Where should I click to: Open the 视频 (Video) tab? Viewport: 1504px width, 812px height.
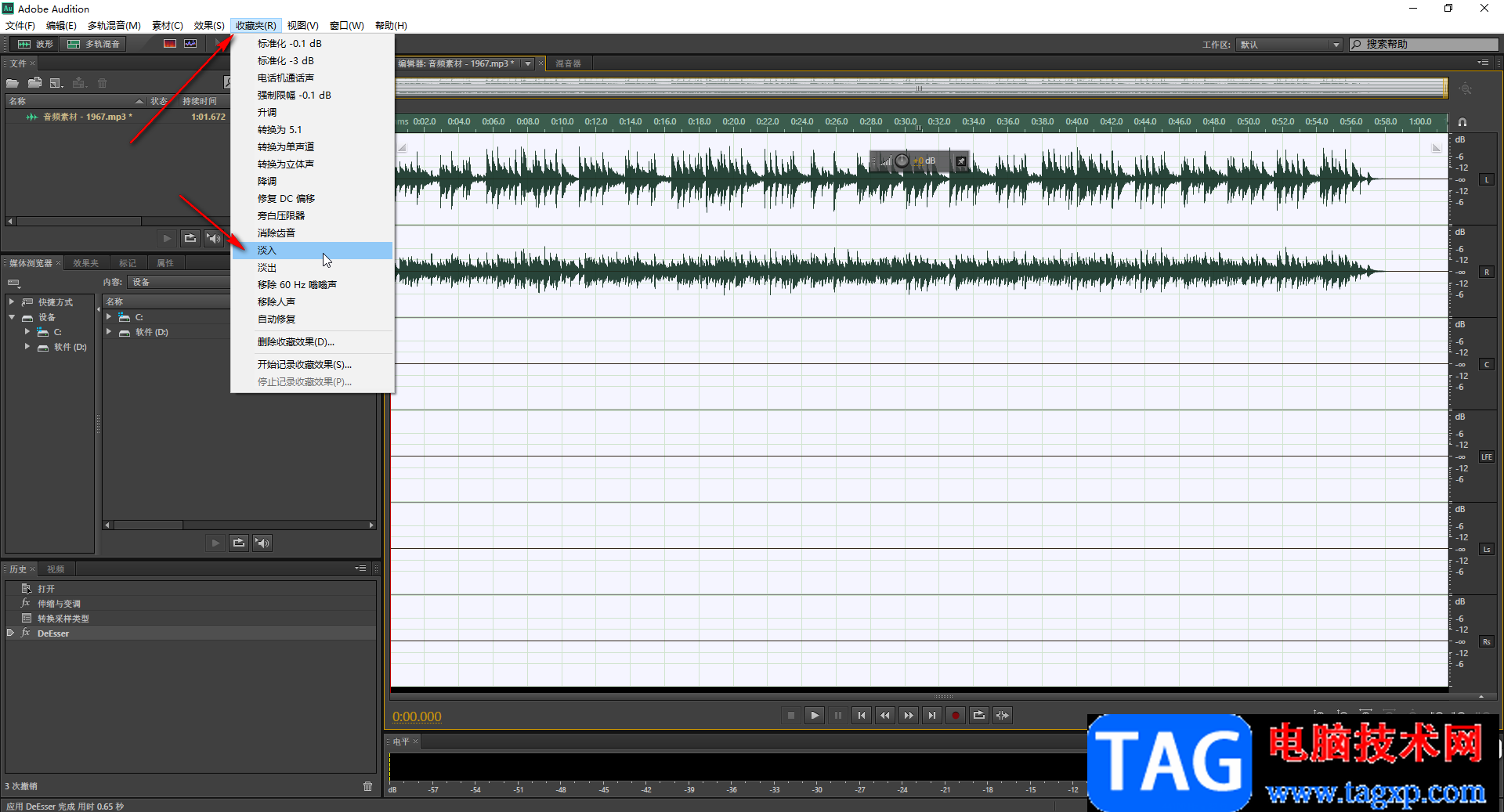point(56,569)
